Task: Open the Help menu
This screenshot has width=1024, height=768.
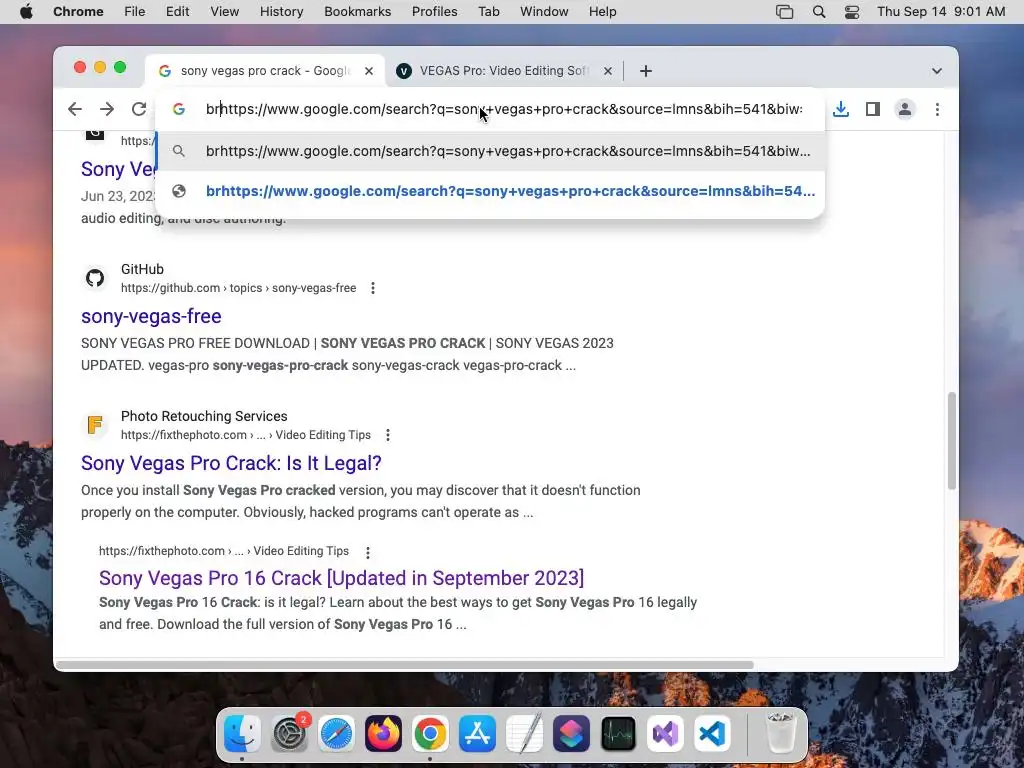Action: tap(602, 12)
